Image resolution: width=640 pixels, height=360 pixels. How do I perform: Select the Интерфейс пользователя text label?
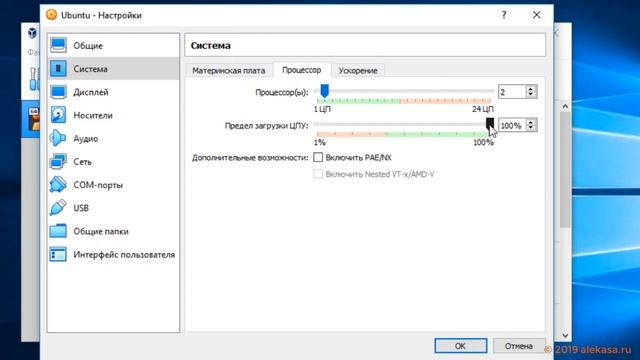pyautogui.click(x=124, y=255)
